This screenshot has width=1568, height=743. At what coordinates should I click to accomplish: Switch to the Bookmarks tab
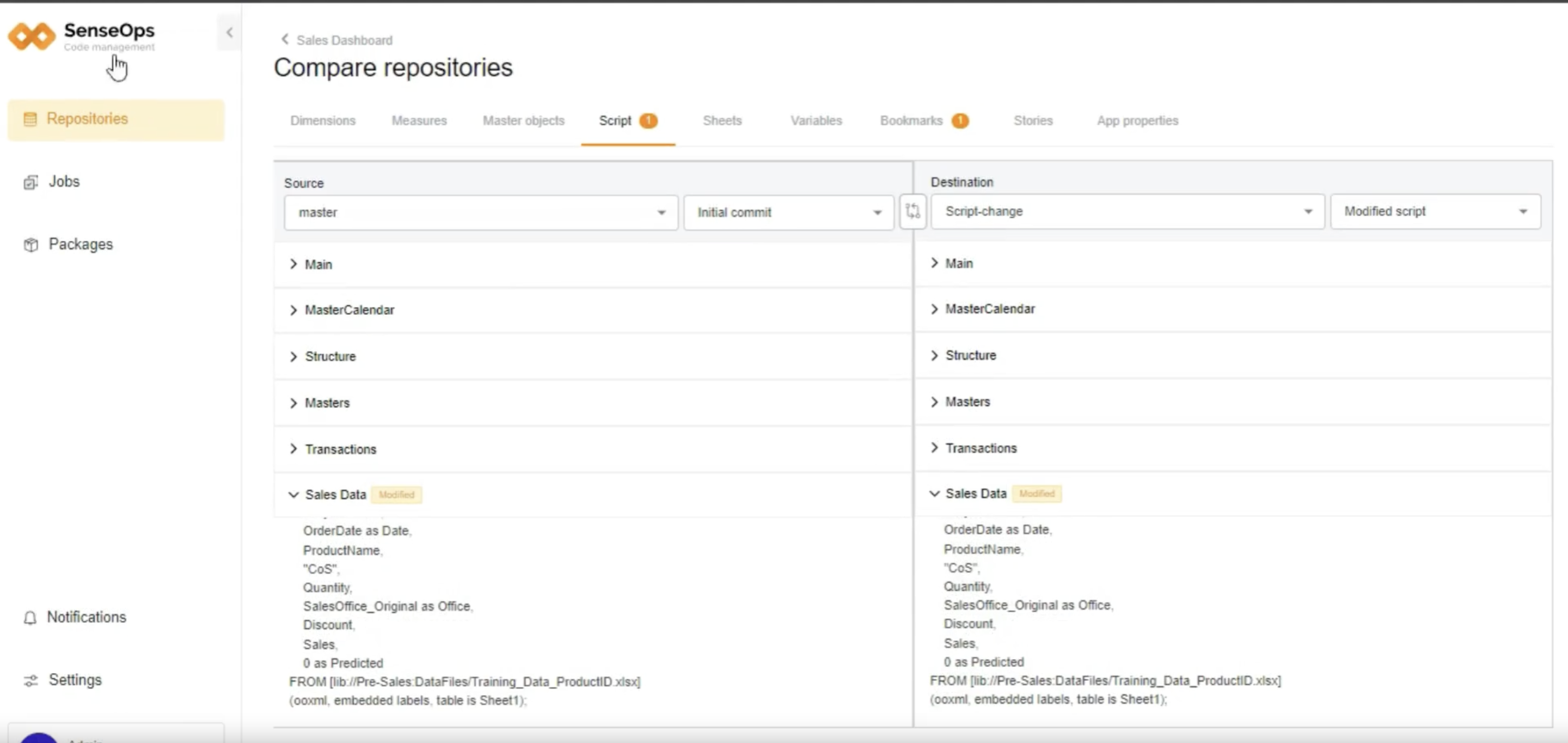[911, 120]
